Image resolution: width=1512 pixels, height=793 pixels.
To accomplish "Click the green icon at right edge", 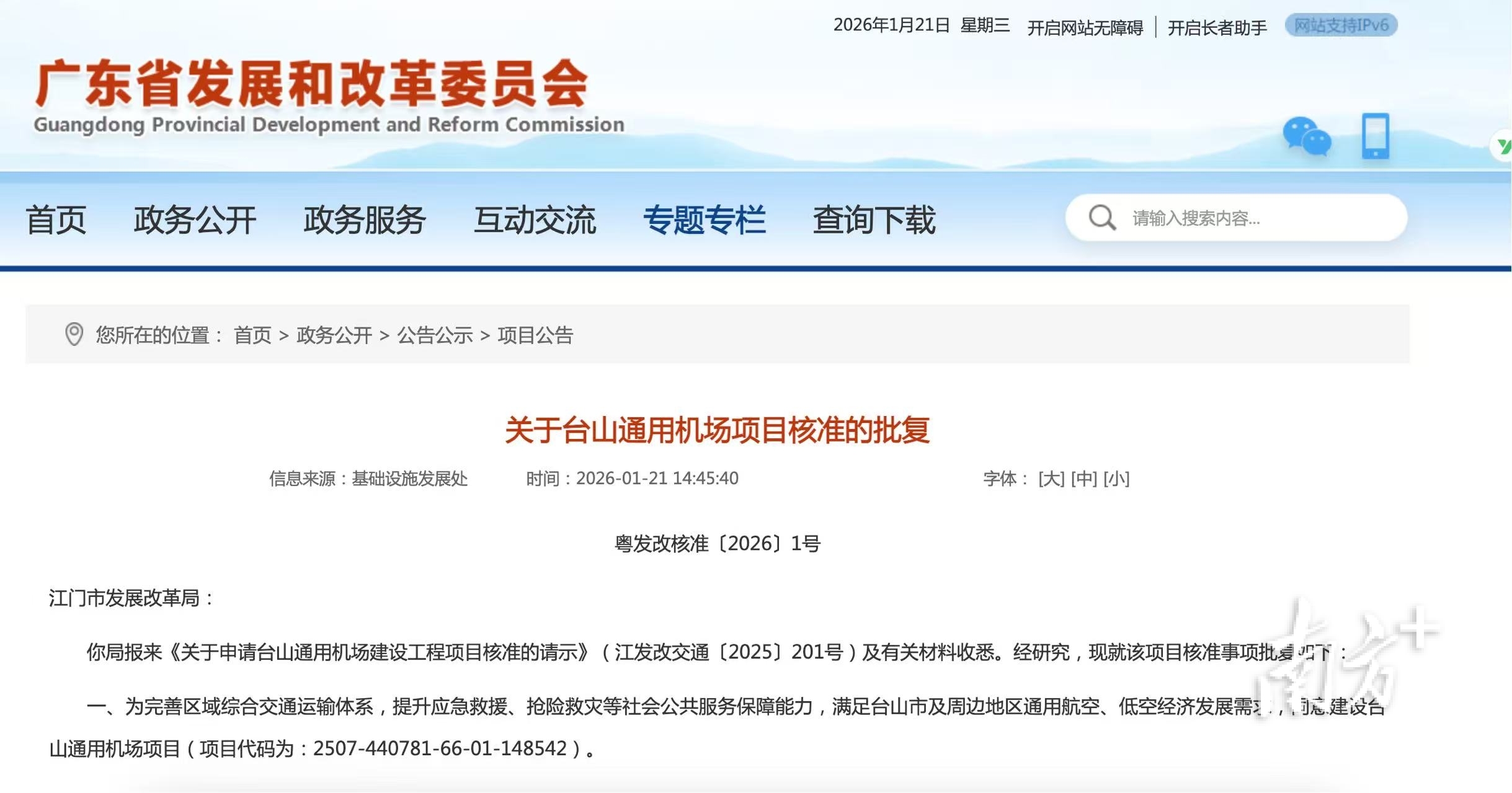I will [1503, 146].
